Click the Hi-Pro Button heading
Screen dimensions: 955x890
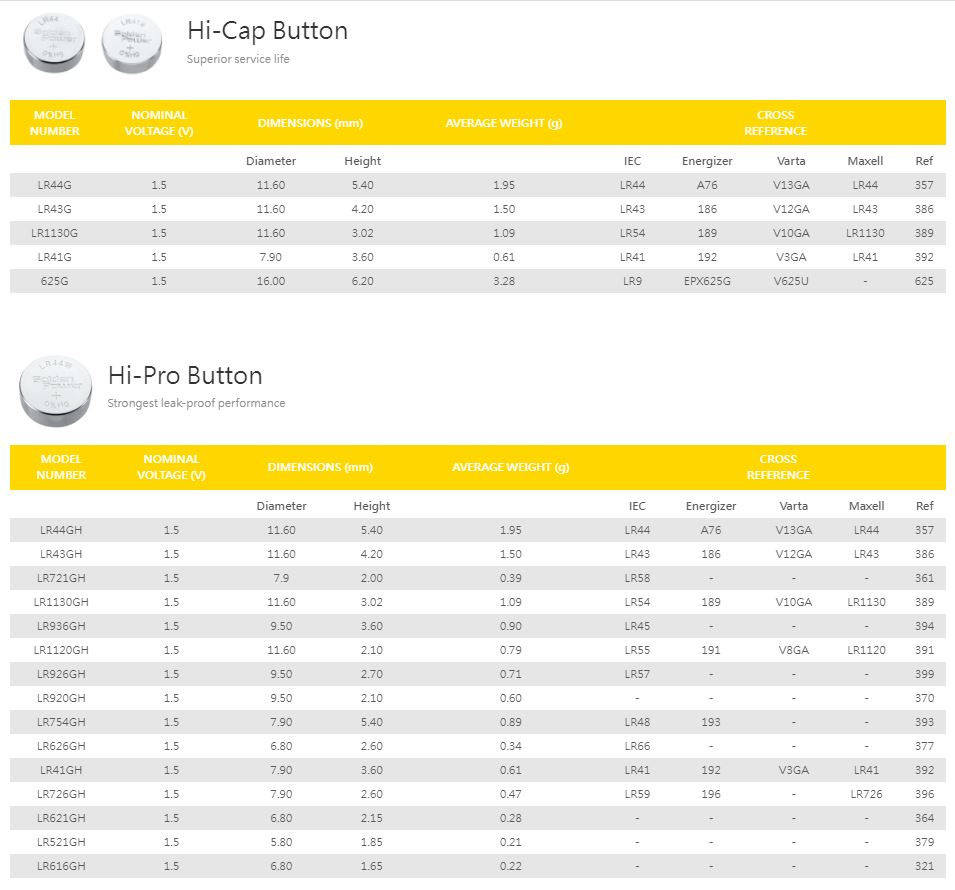[185, 376]
